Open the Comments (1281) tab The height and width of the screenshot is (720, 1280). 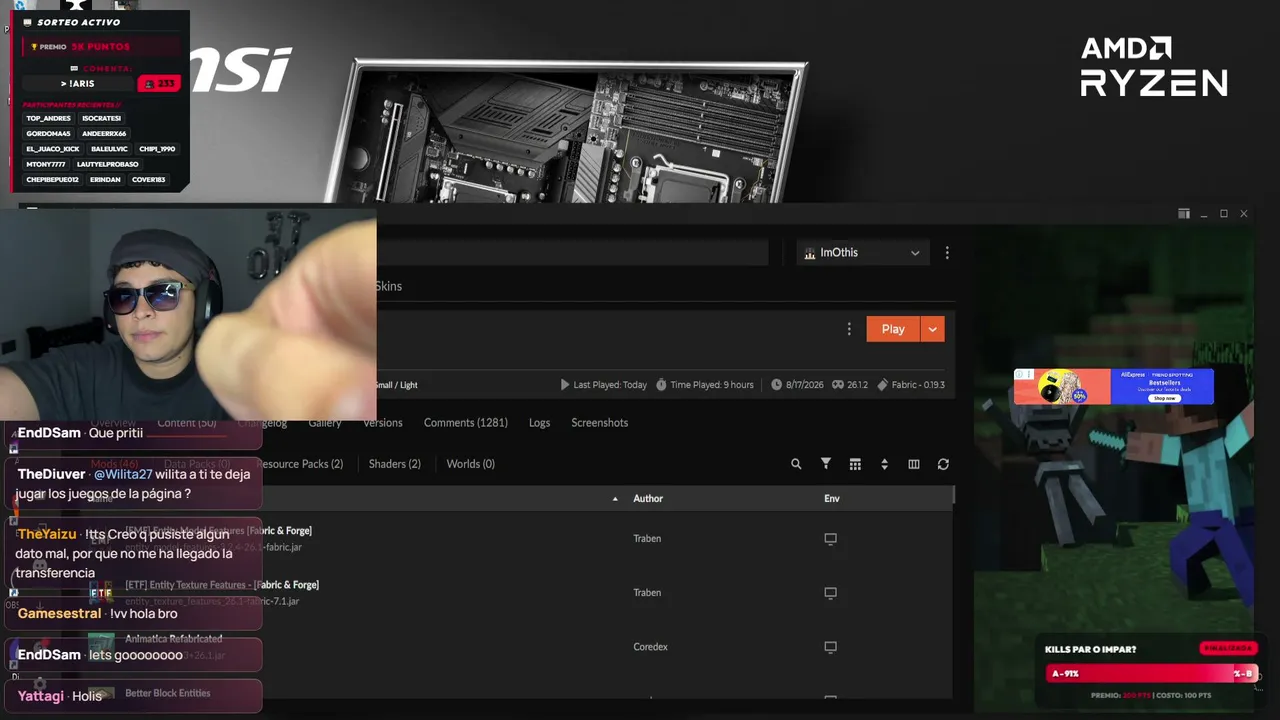click(466, 423)
